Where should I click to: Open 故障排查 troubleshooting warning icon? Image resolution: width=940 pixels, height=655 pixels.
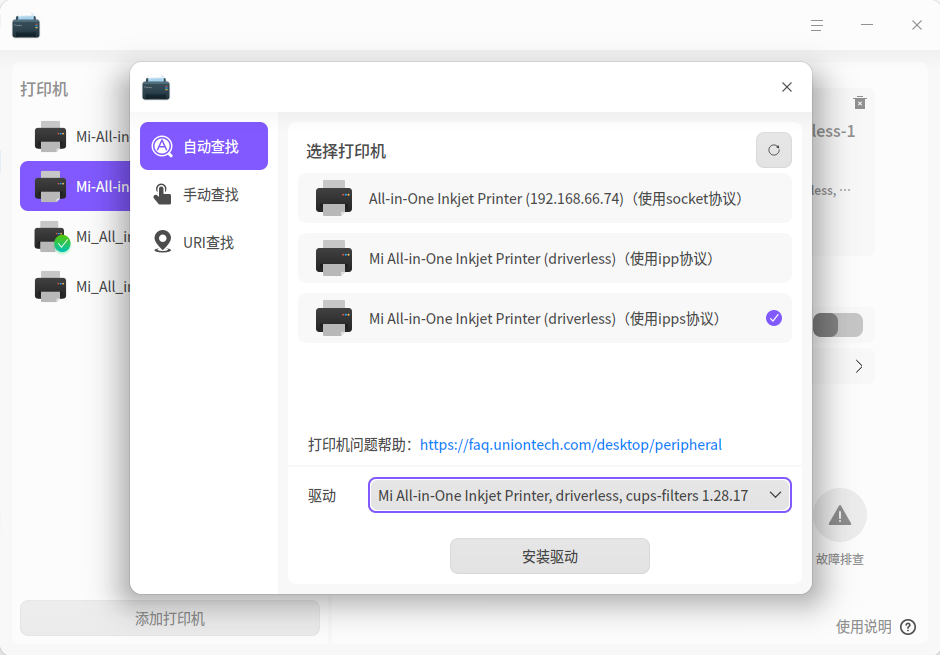tap(839, 515)
